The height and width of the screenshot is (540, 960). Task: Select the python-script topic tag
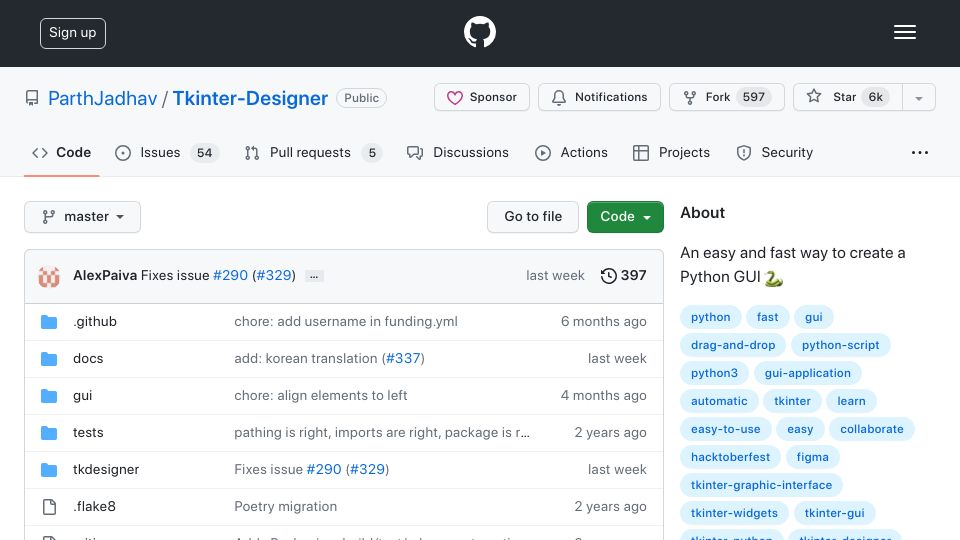(841, 345)
